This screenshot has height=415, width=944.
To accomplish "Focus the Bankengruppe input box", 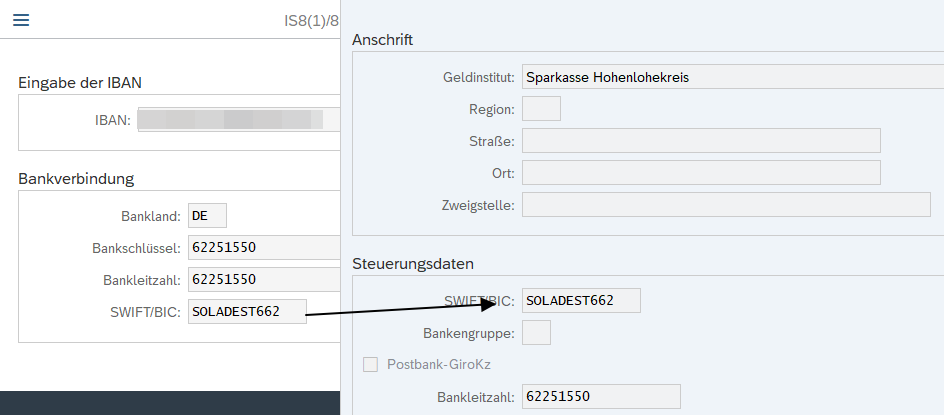I will point(537,332).
